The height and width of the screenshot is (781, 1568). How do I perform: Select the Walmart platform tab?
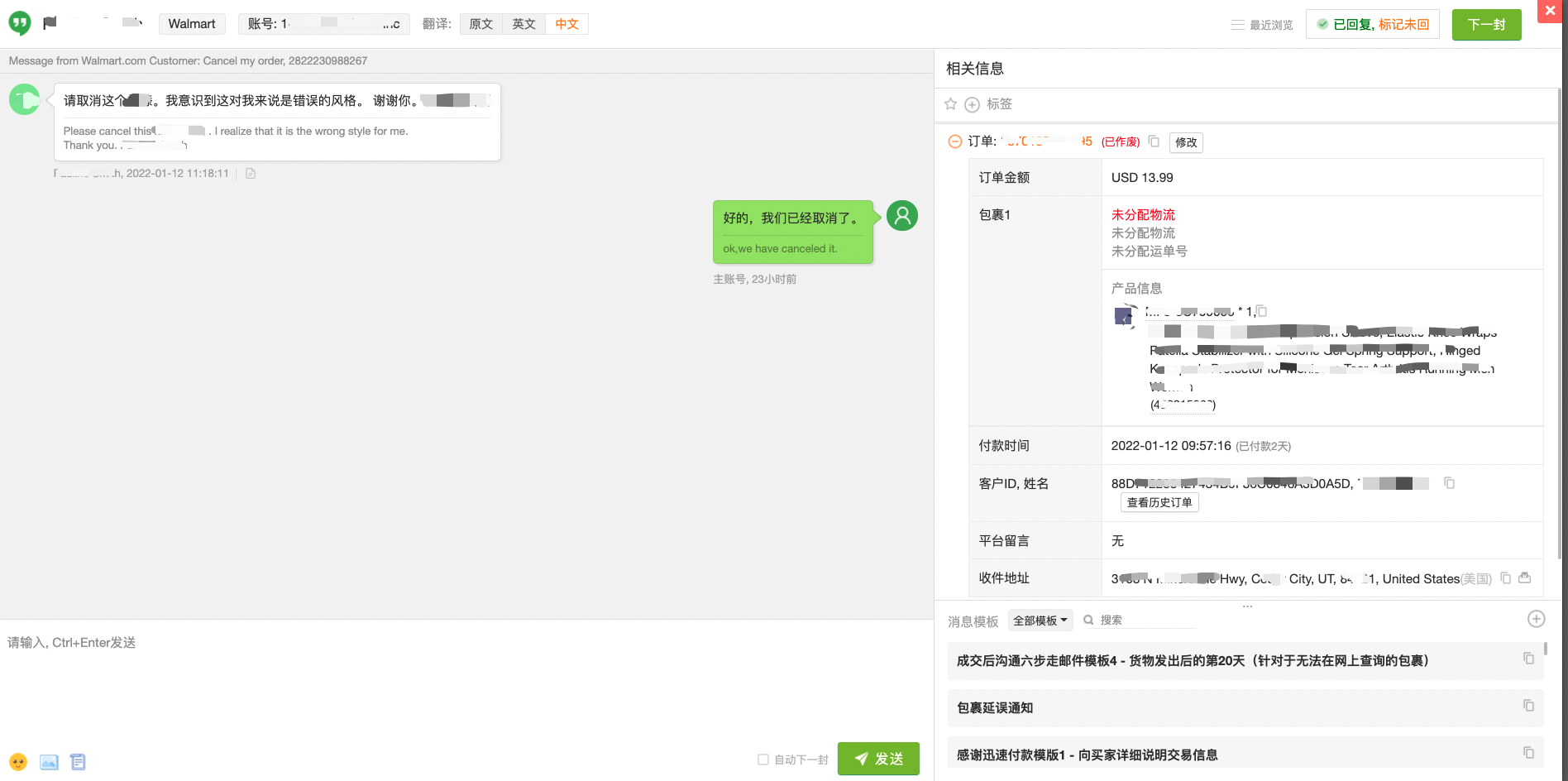click(x=192, y=24)
